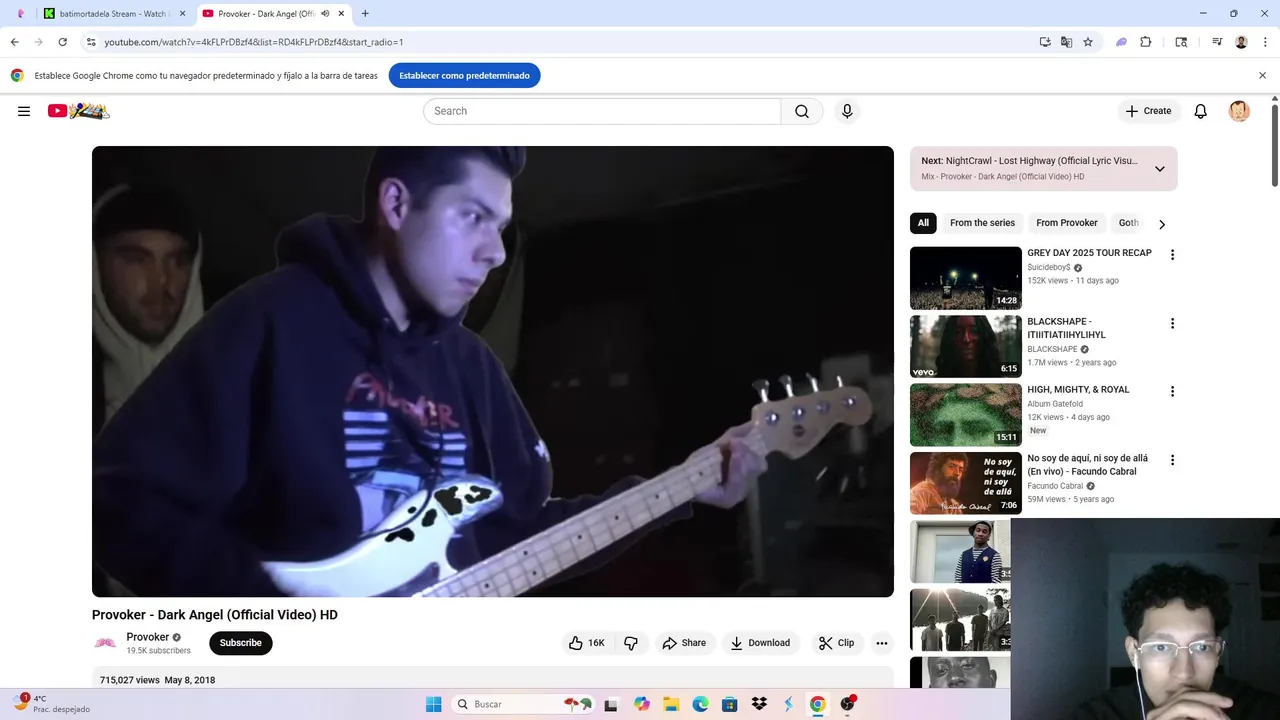This screenshot has width=1280, height=720.
Task: Open options for GREY DAY 2025 video
Action: click(1172, 255)
